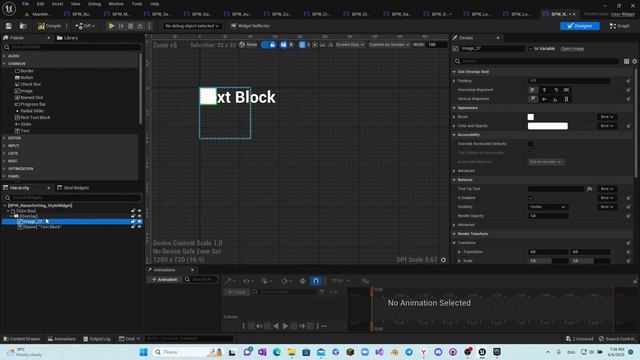Viewport: 640px width, 360px height.
Task: Expand the Input palette category
Action: 4,145
